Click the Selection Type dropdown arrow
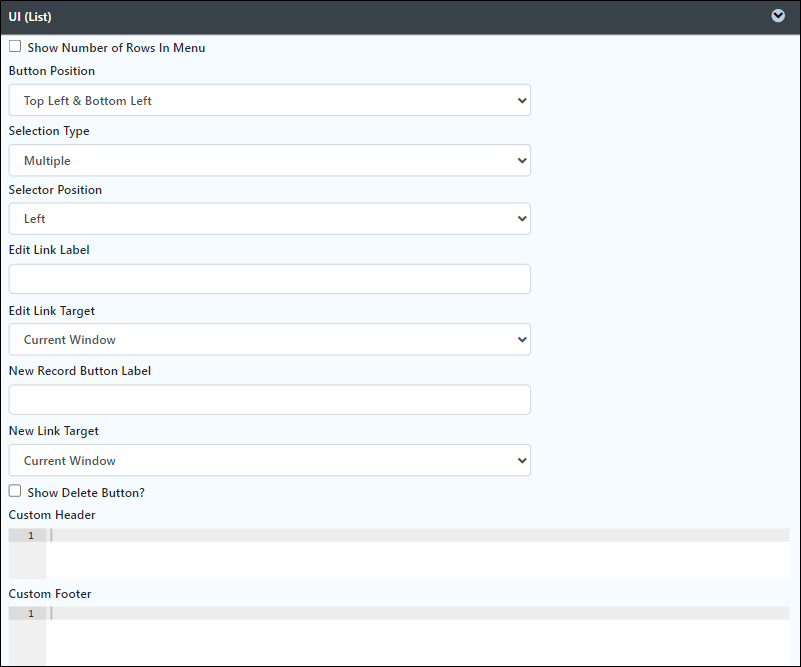 522,161
